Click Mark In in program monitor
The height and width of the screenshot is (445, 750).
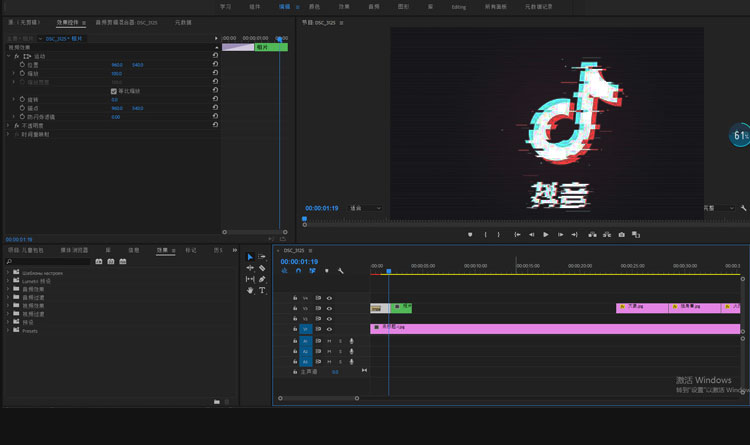pyautogui.click(x=485, y=234)
